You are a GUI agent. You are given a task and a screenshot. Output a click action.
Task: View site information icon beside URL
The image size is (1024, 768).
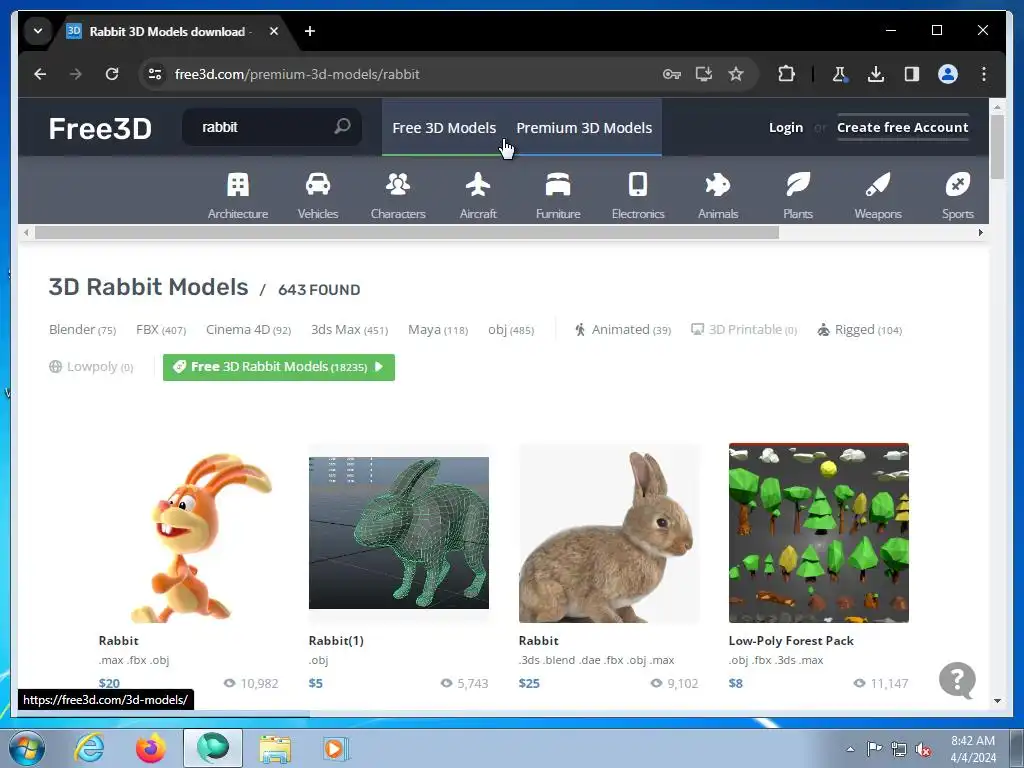(155, 74)
